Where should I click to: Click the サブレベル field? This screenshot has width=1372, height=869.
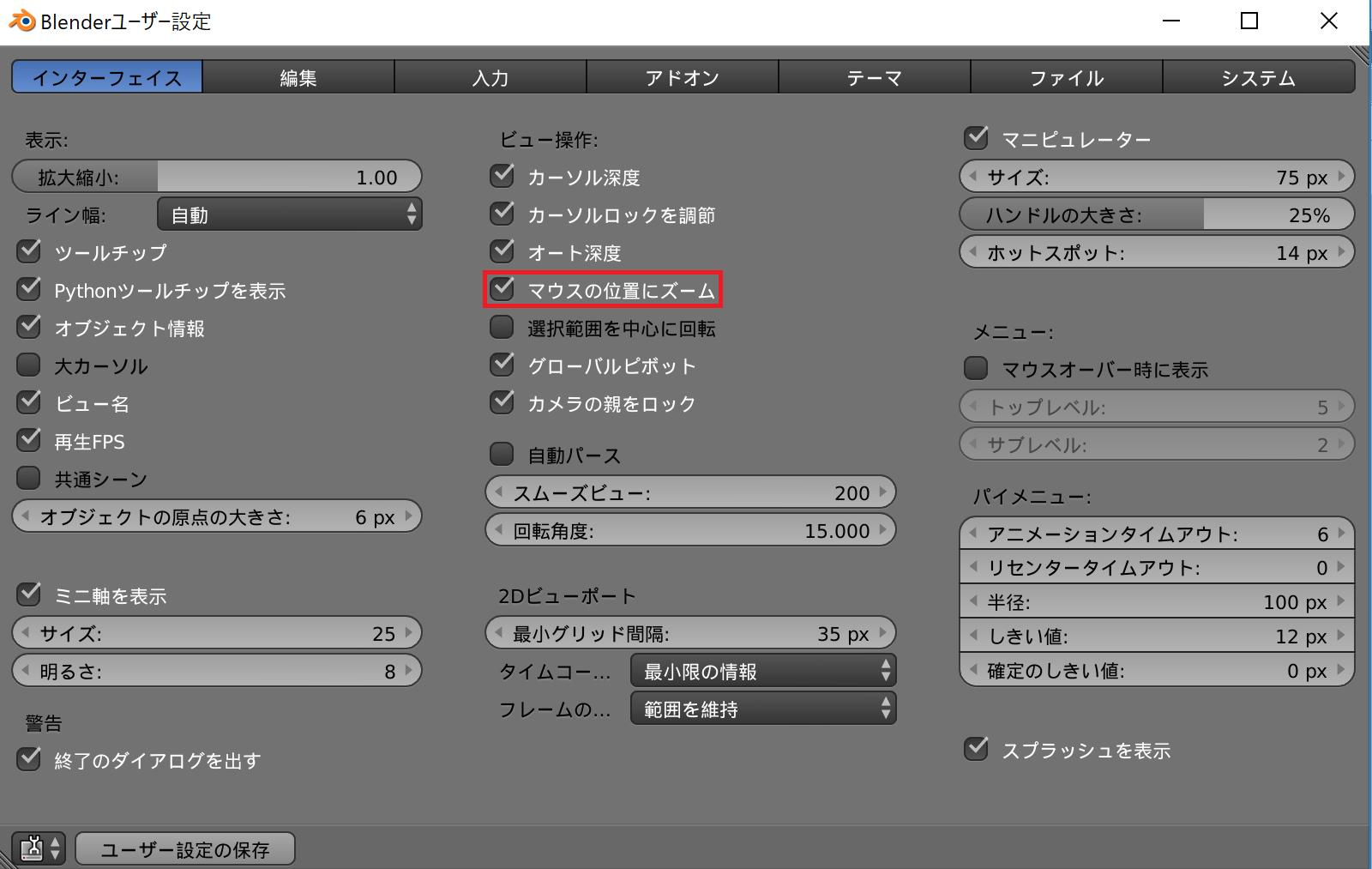[x=1157, y=444]
